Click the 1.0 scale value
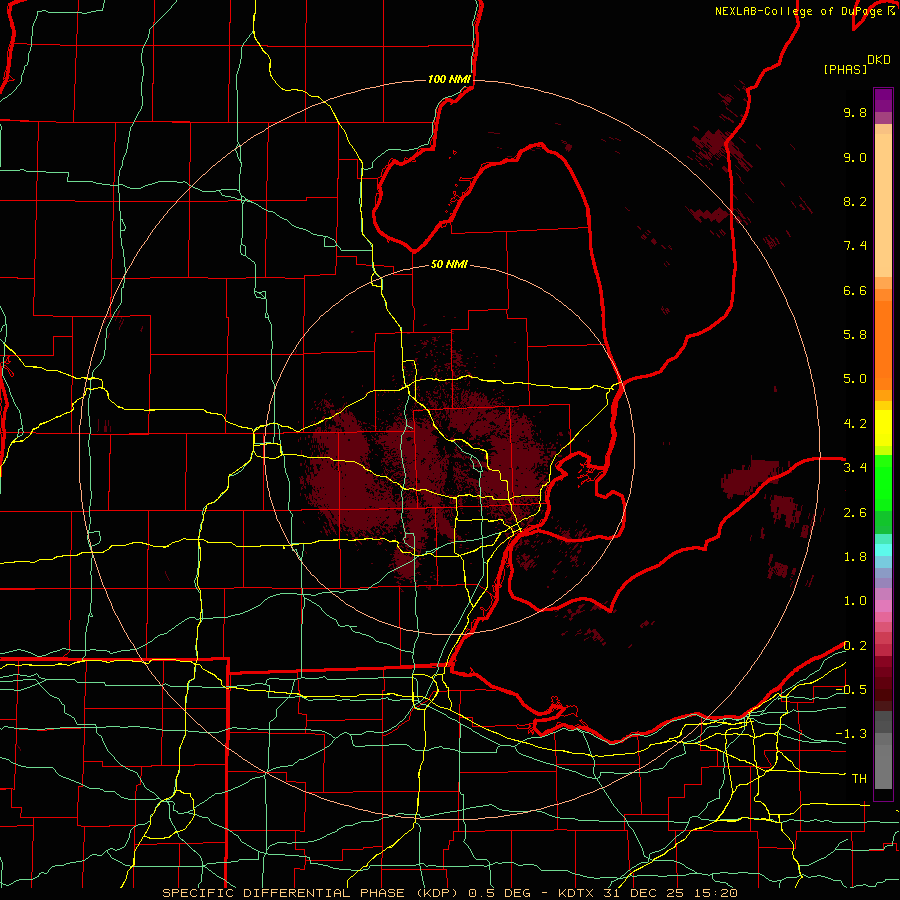This screenshot has width=900, height=900. click(x=855, y=601)
